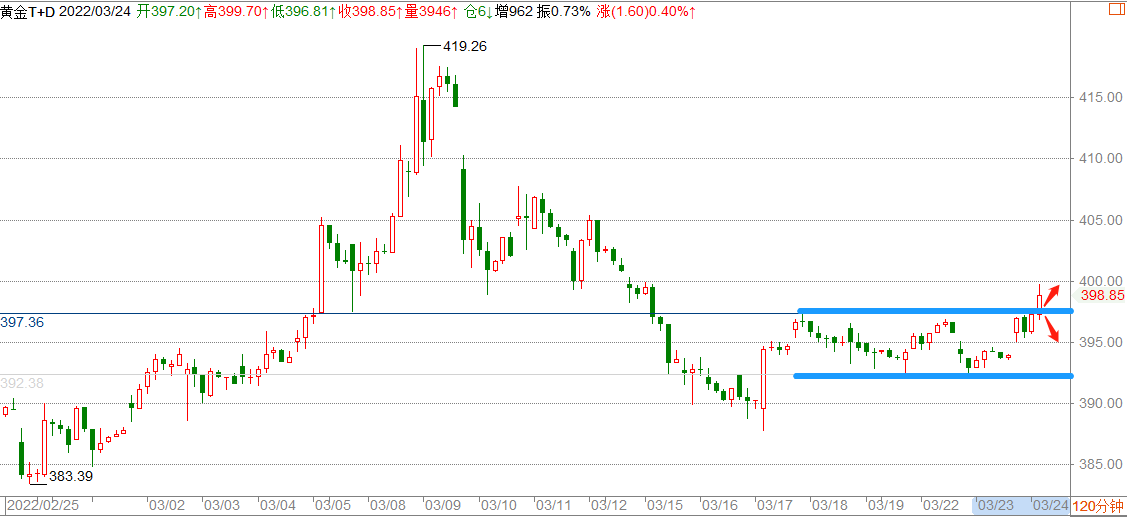Image resolution: width=1127 pixels, height=517 pixels.
Task: Click the close price 收398.85 in header
Action: tap(371, 10)
